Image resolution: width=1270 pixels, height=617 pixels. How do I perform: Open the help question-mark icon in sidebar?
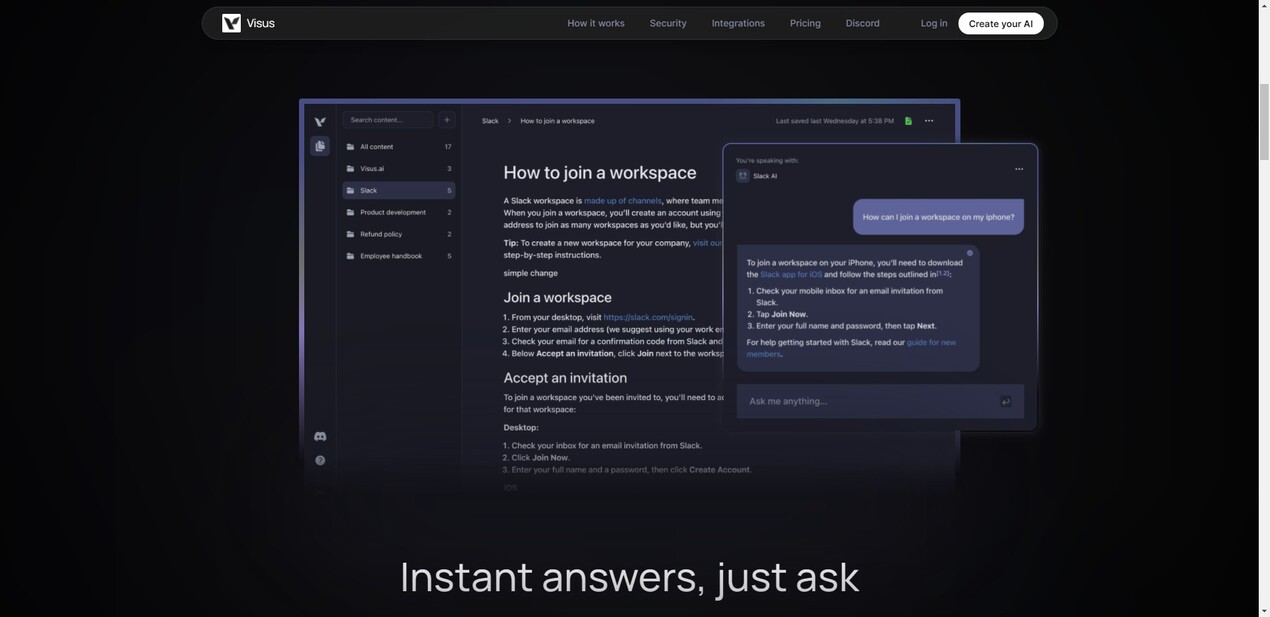[320, 460]
